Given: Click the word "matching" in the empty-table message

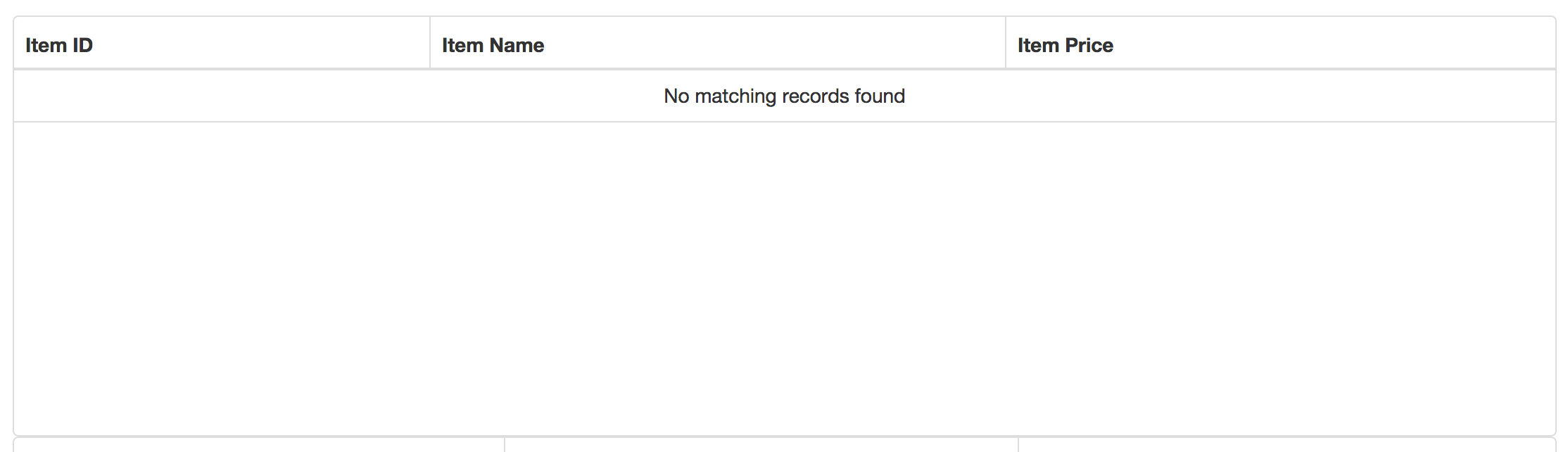Looking at the screenshot, I should point(735,96).
